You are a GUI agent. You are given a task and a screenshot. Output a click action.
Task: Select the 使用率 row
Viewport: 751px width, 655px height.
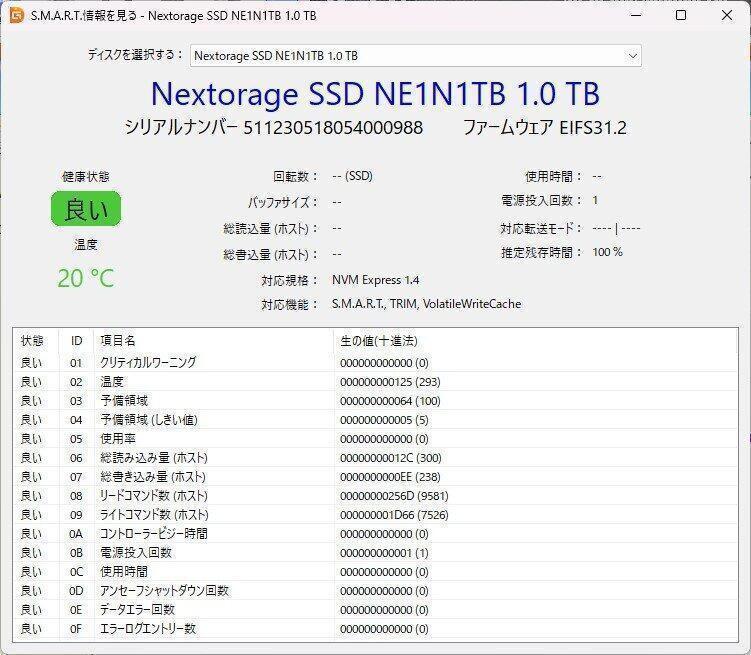[376, 439]
